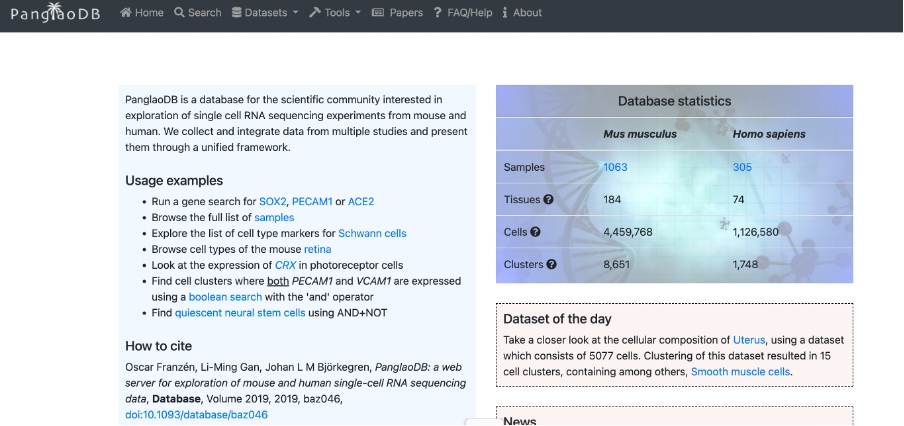904x426 pixels.
Task: Click the Database statistics heading
Action: (675, 101)
